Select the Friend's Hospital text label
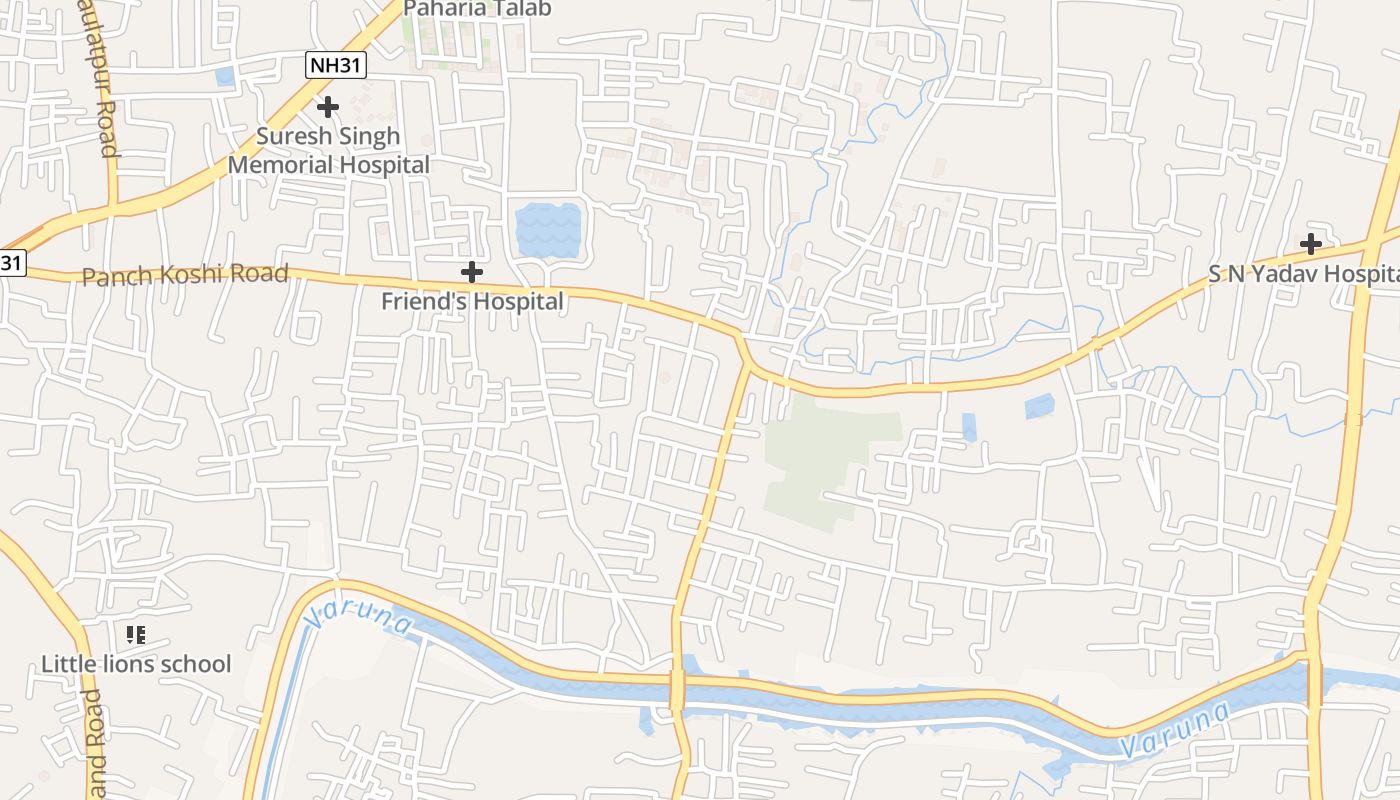1400x800 pixels. coord(472,300)
